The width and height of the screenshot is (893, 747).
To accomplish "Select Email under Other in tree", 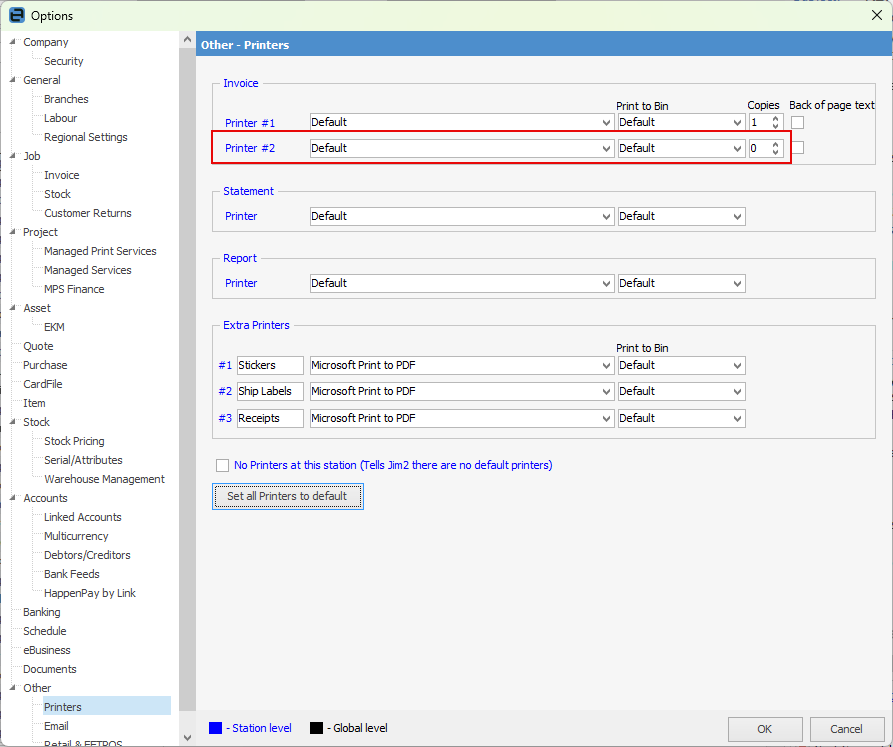I will tap(56, 726).
